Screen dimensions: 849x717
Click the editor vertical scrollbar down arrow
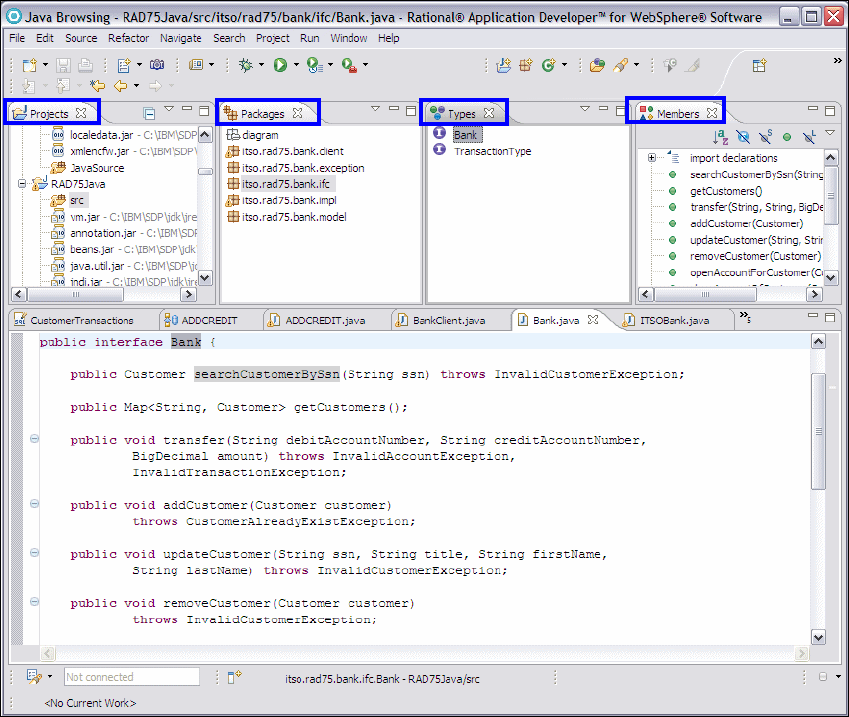tap(818, 636)
